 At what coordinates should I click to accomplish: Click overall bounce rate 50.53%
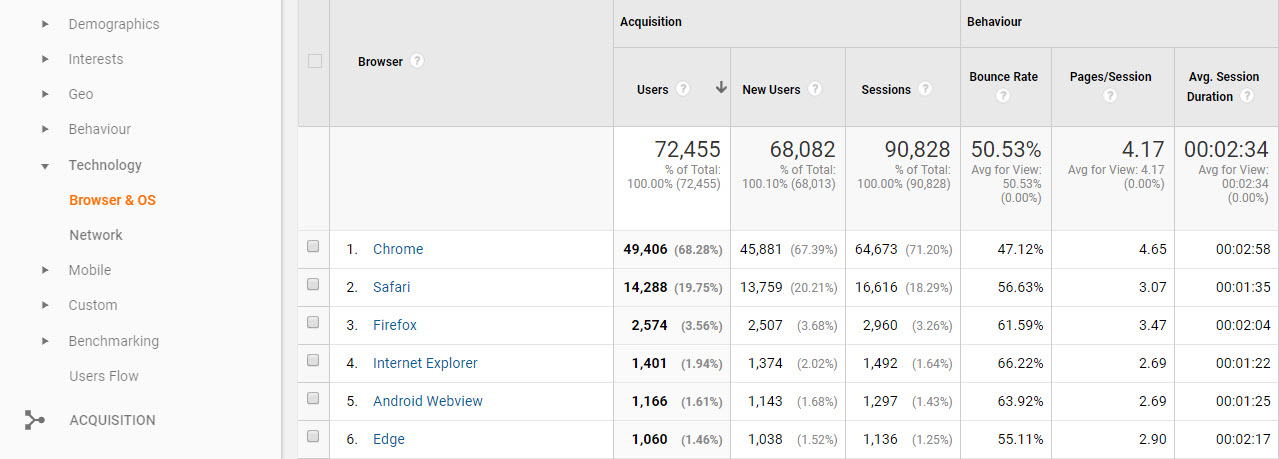coord(1006,150)
